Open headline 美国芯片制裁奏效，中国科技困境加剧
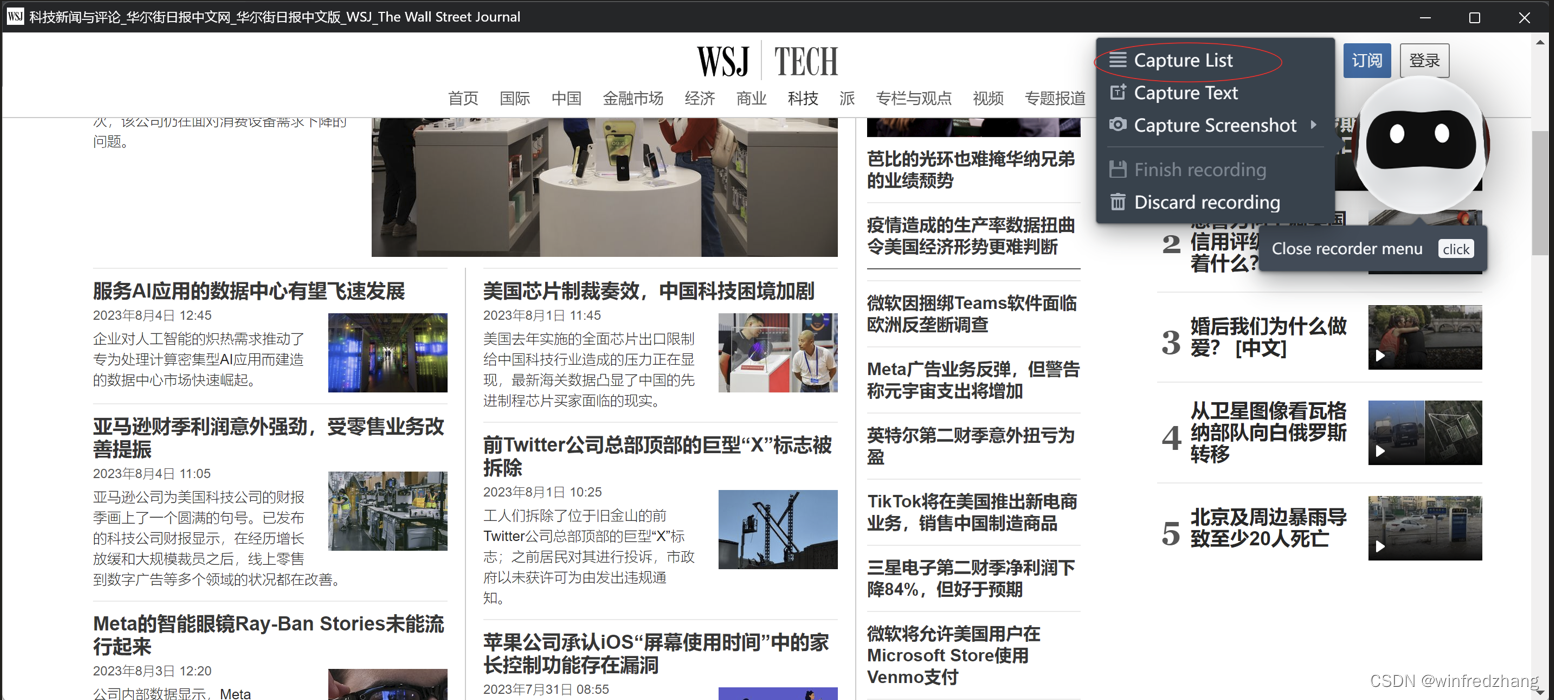1554x700 pixels. tap(648, 291)
